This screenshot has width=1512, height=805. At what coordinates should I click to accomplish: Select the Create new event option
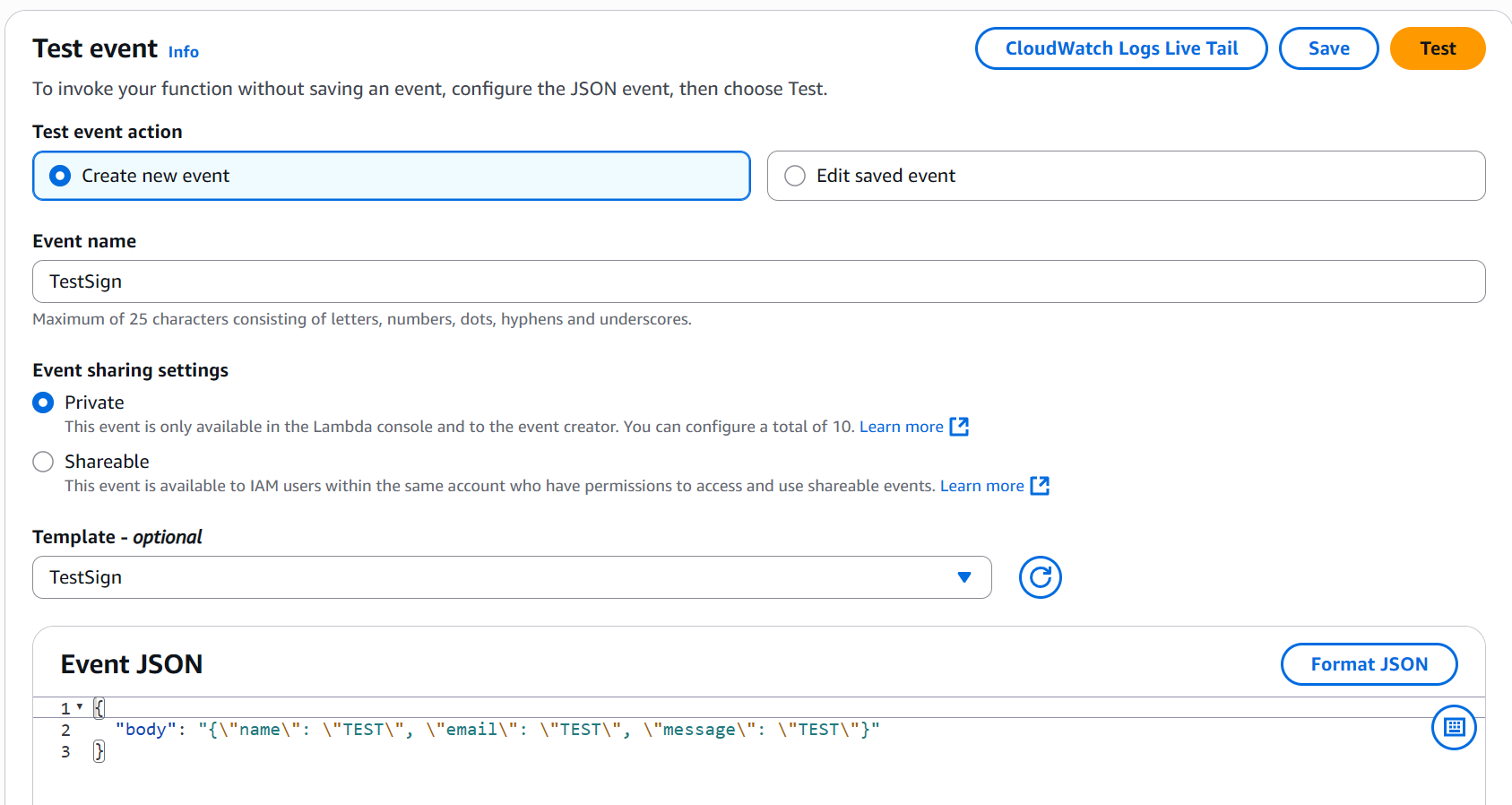point(61,176)
